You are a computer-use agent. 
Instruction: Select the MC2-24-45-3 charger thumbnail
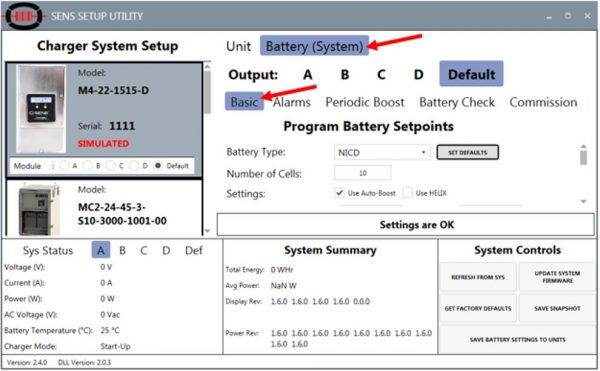click(39, 209)
